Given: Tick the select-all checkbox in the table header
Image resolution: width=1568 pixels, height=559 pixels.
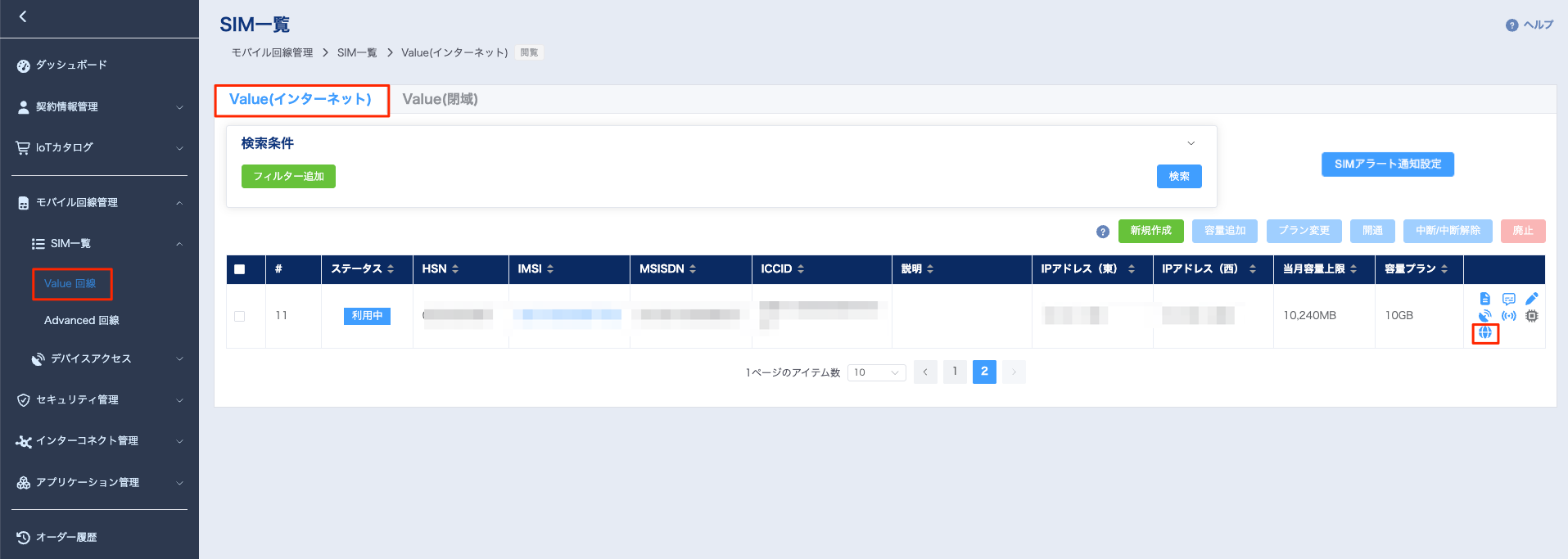Looking at the screenshot, I should point(240,269).
